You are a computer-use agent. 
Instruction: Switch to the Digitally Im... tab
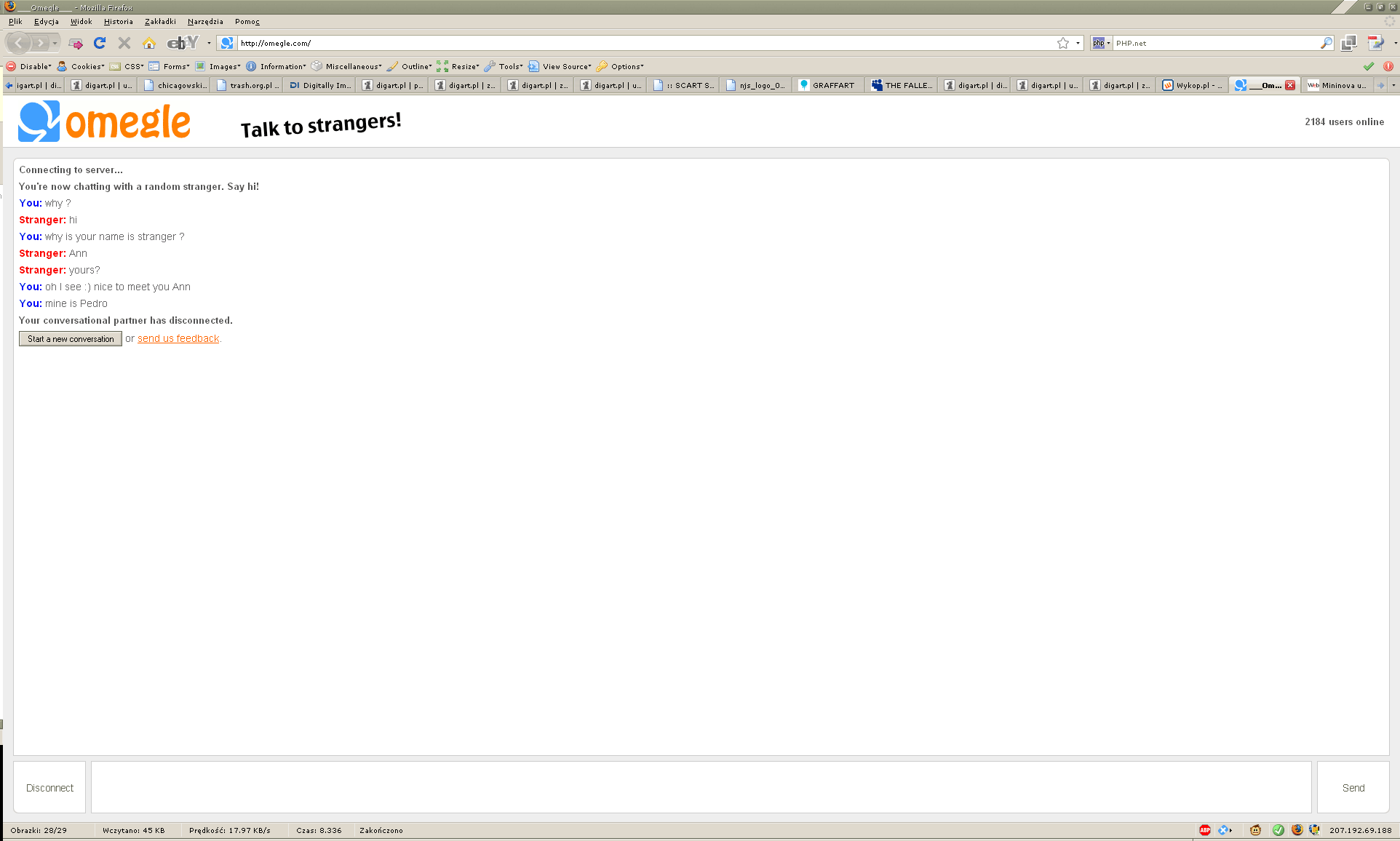tap(320, 85)
